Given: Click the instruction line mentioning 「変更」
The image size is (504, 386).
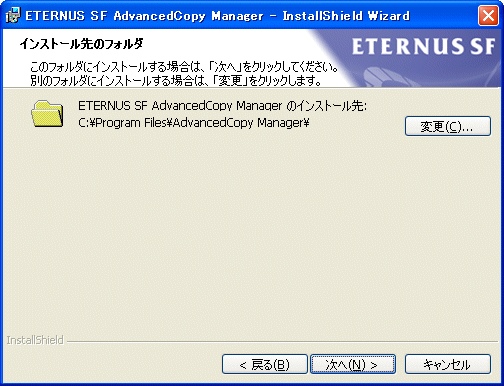Looking at the screenshot, I should 176,81.
